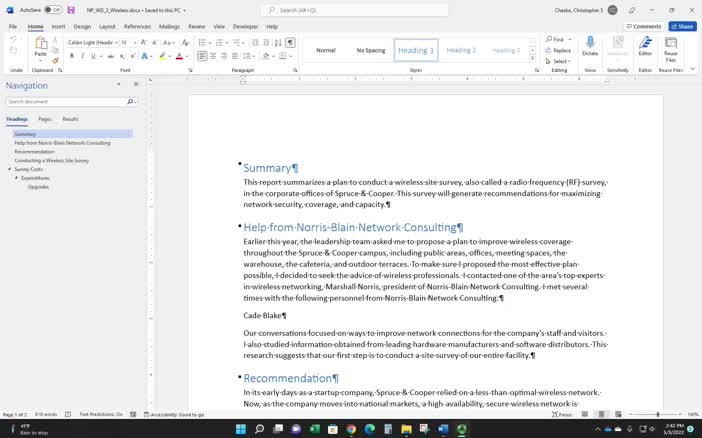Screen dimensions: 702x438
Task: Apply the Heading 2 style
Action: click(x=461, y=50)
